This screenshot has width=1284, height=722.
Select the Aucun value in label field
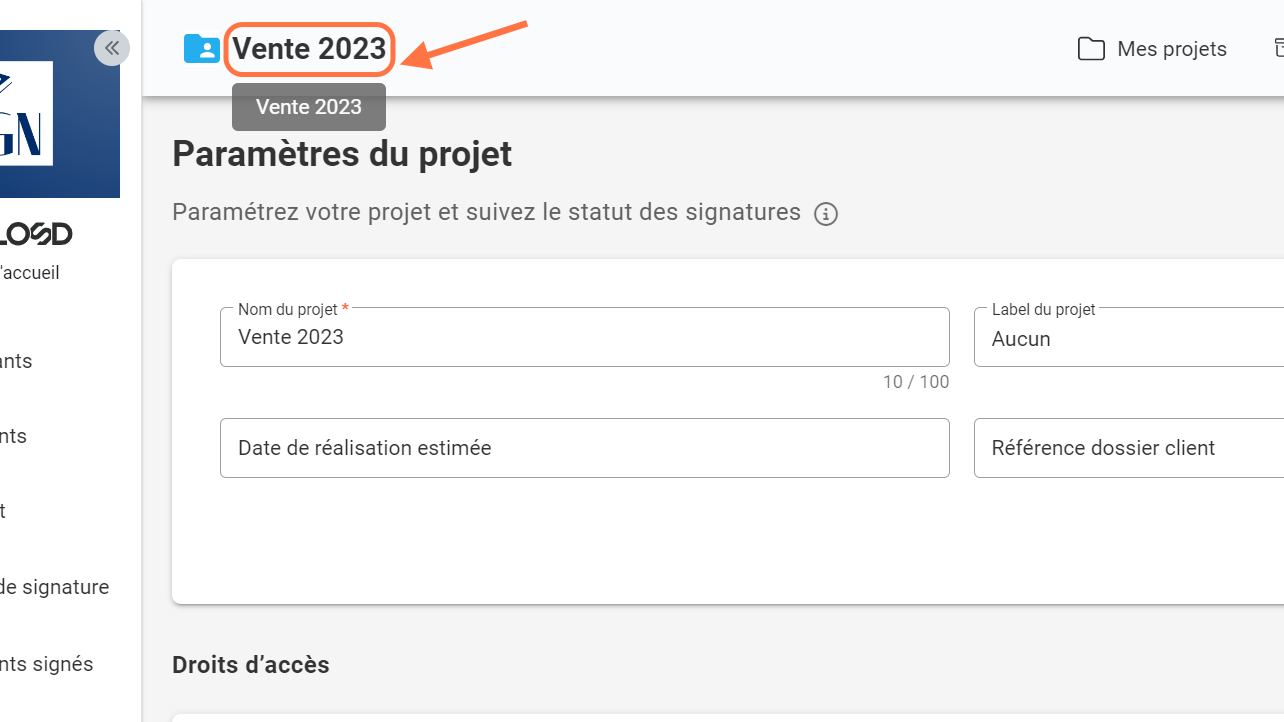1021,339
